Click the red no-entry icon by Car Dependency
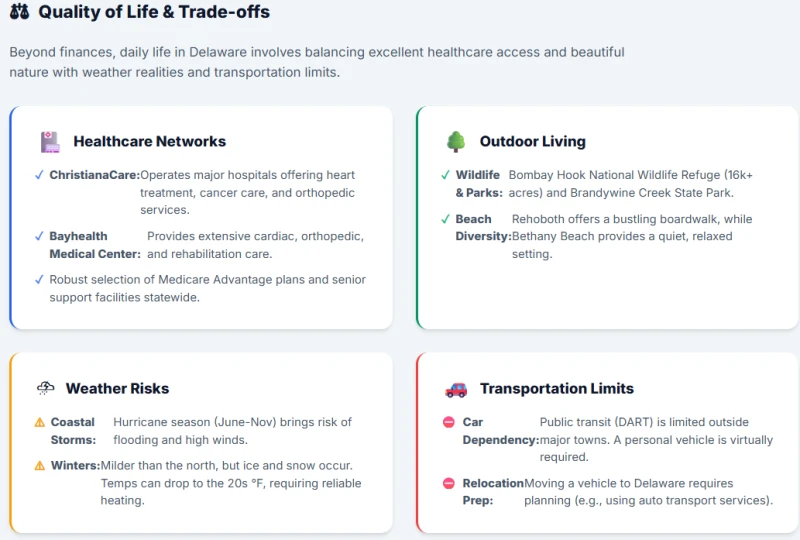The image size is (800, 540). pos(449,423)
